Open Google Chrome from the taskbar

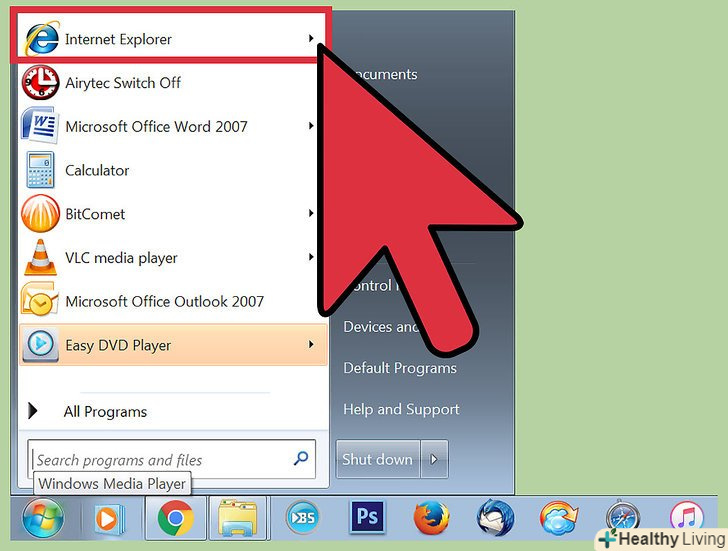176,518
